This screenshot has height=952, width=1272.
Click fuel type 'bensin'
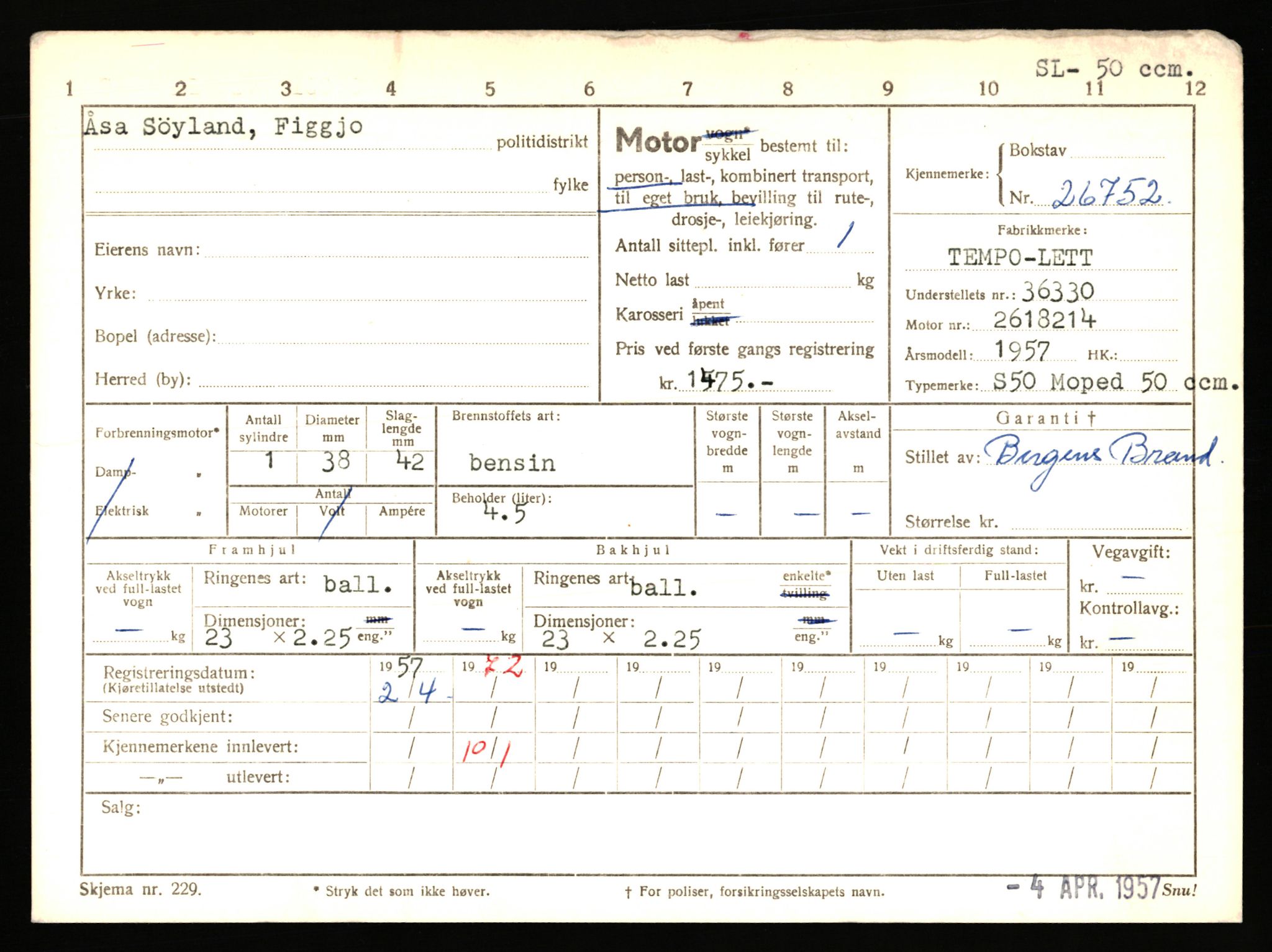point(512,463)
